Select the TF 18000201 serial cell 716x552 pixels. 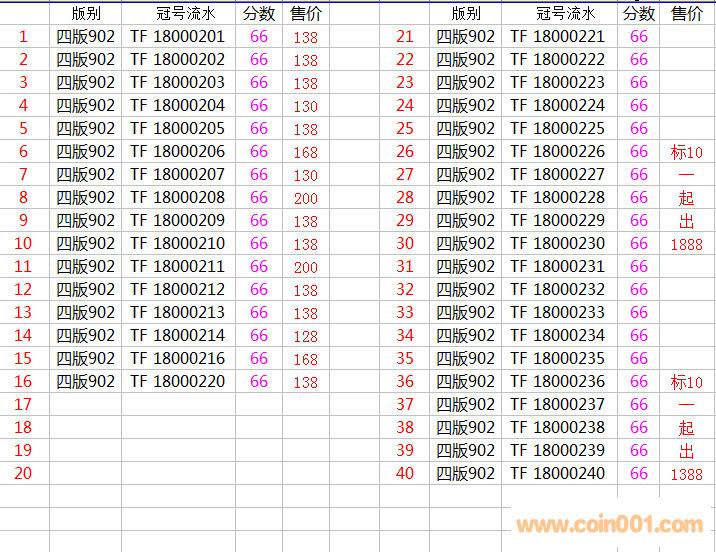pyautogui.click(x=178, y=37)
